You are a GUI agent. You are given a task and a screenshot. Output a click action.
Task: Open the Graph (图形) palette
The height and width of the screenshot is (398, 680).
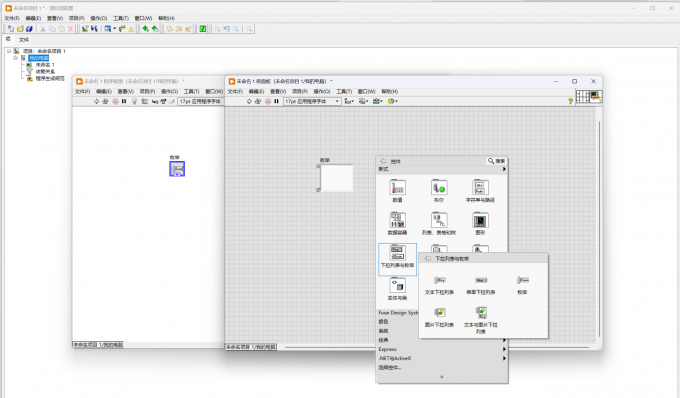click(480, 224)
